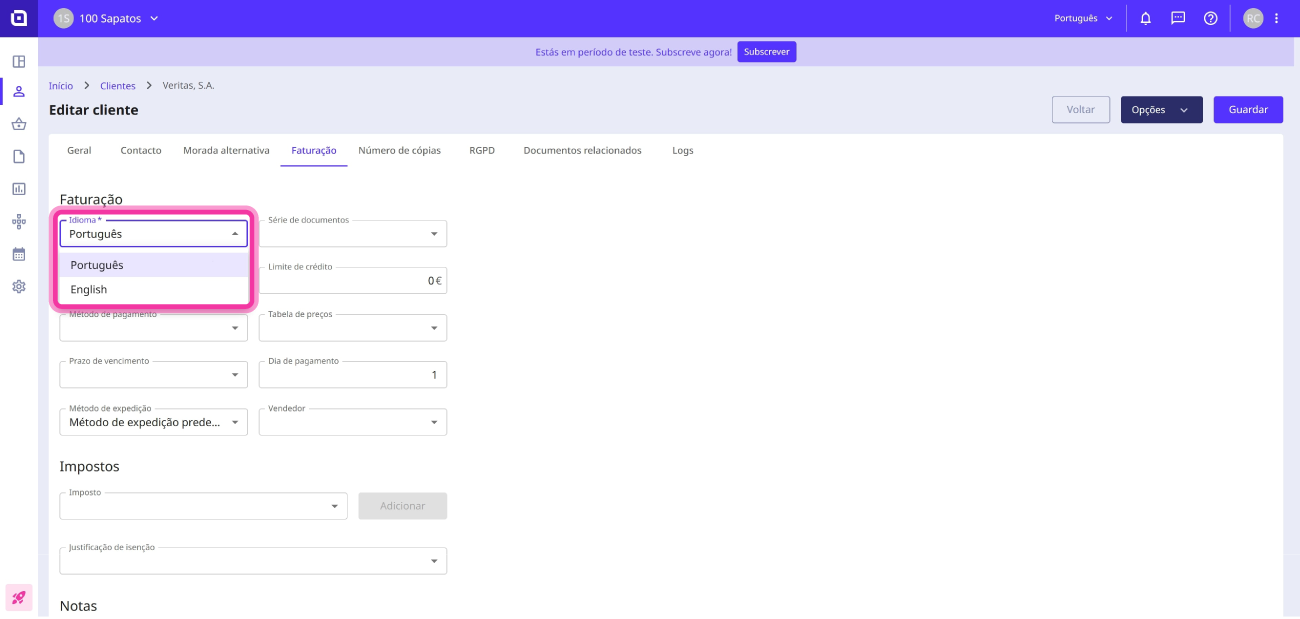Click the notifications bell icon
The width and height of the screenshot is (1300, 619).
pyautogui.click(x=1146, y=18)
